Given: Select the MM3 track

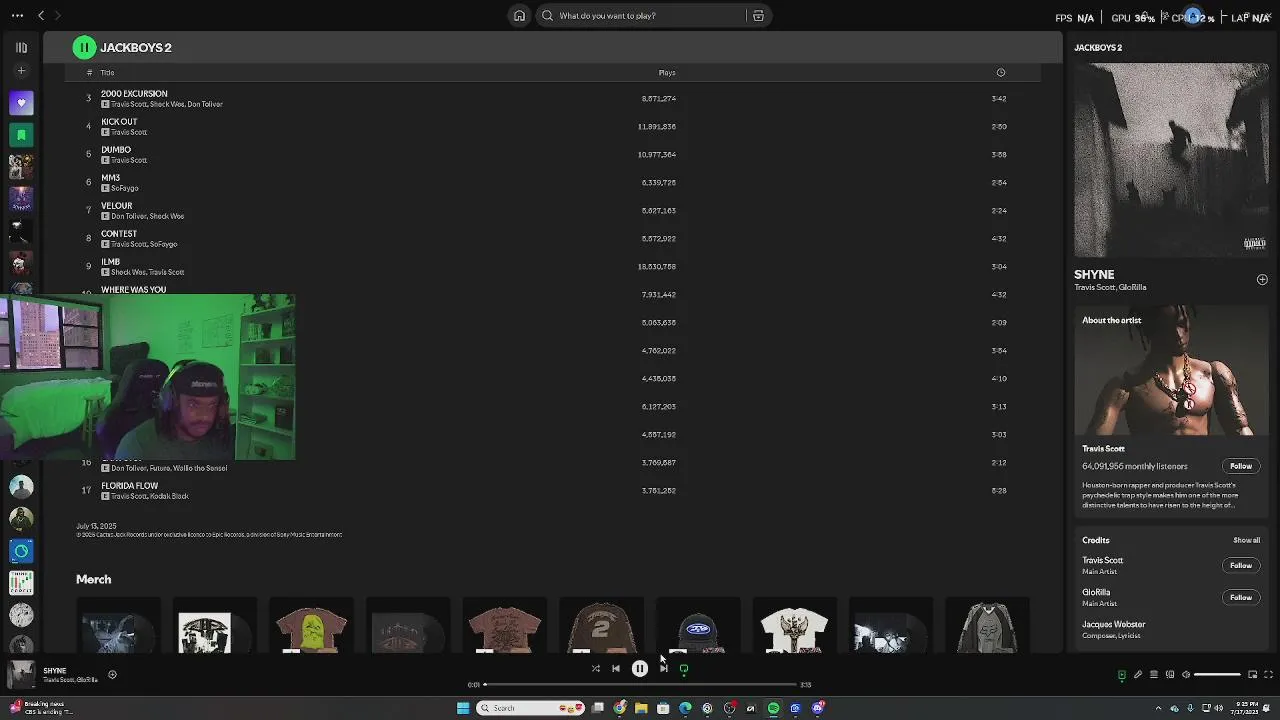Looking at the screenshot, I should [x=555, y=183].
